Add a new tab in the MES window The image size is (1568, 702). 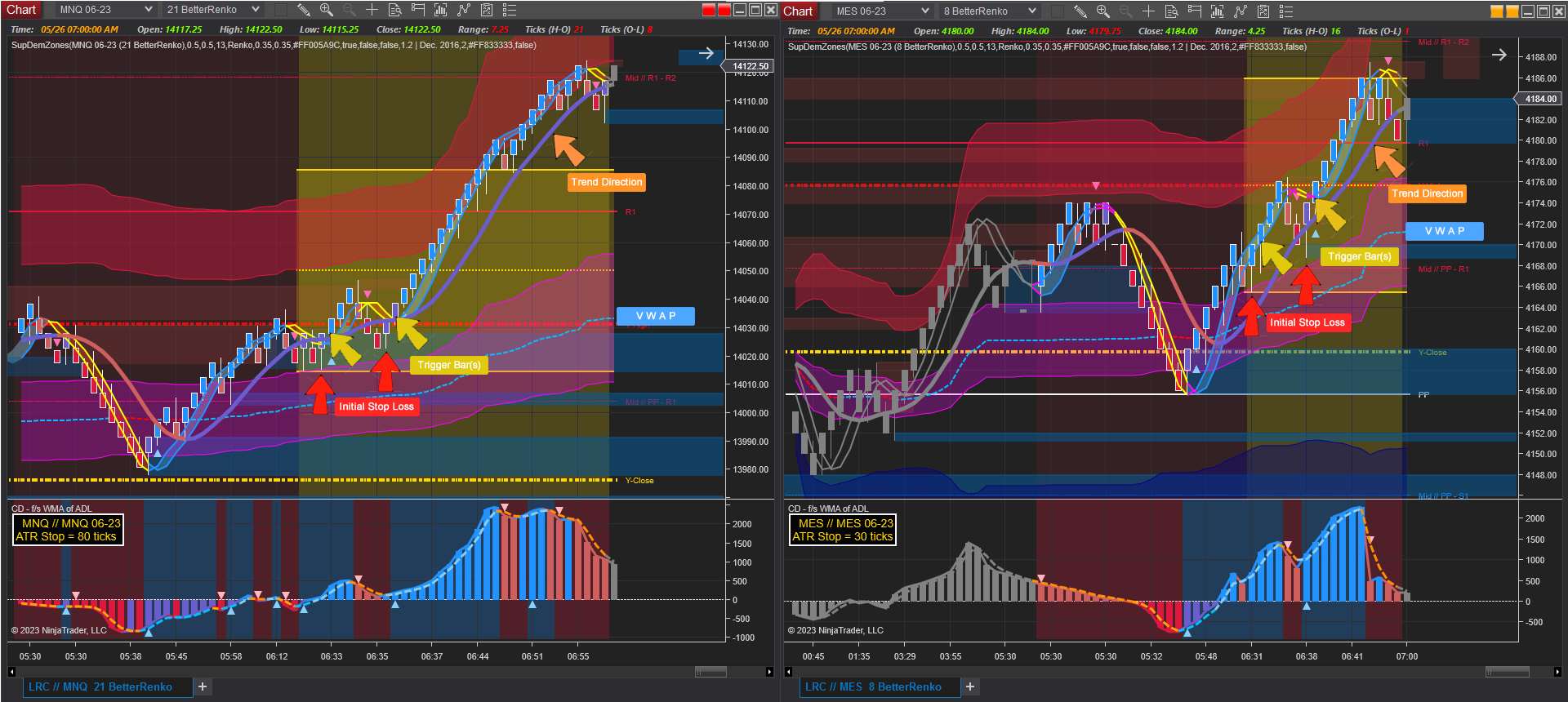click(970, 687)
